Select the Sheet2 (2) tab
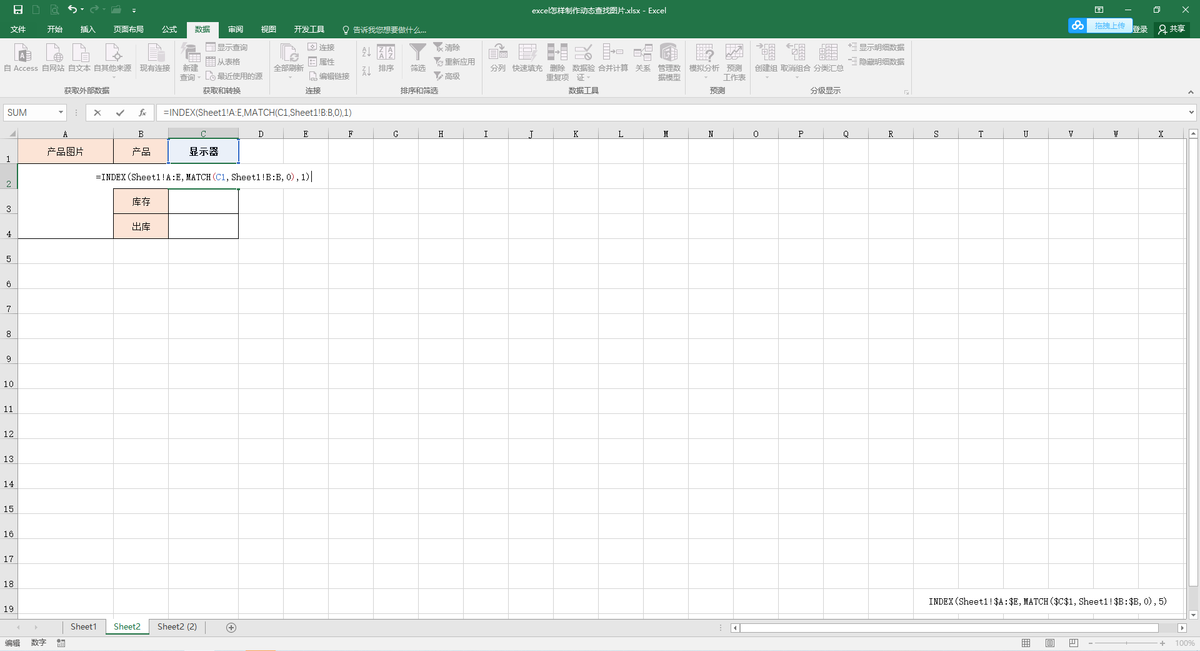The image size is (1200, 651). (177, 627)
